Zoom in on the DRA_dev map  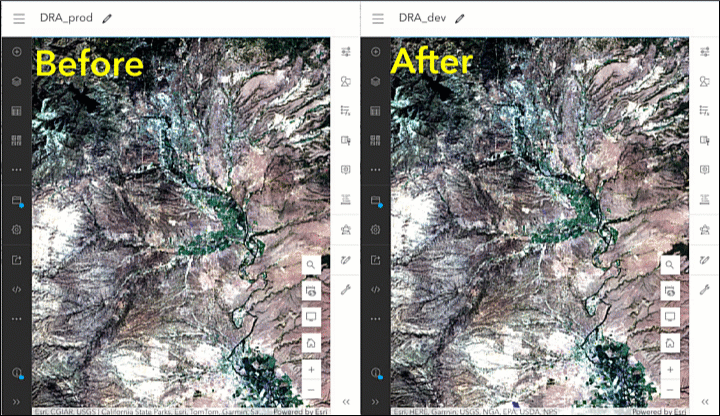point(670,370)
